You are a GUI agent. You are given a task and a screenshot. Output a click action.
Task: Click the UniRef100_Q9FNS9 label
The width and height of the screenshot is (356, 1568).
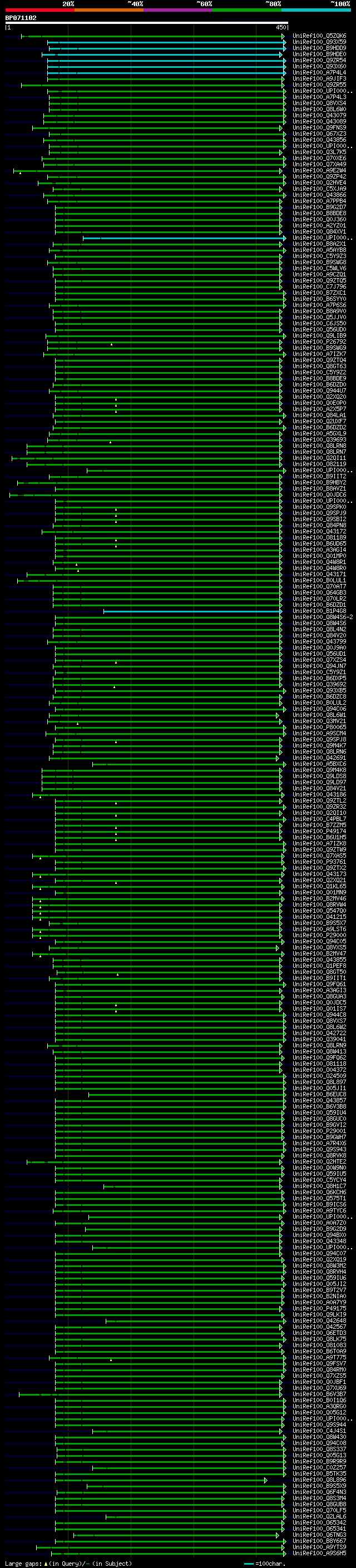point(319,128)
